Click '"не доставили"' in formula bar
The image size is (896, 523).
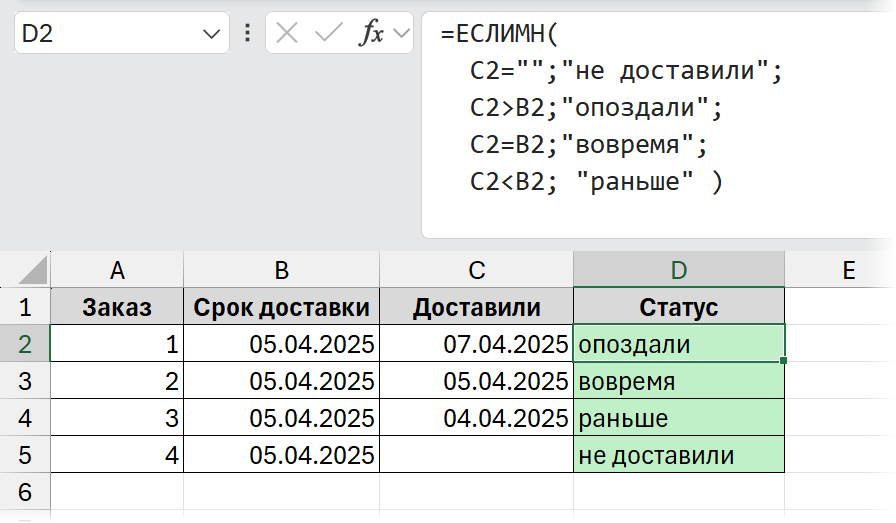[665, 71]
